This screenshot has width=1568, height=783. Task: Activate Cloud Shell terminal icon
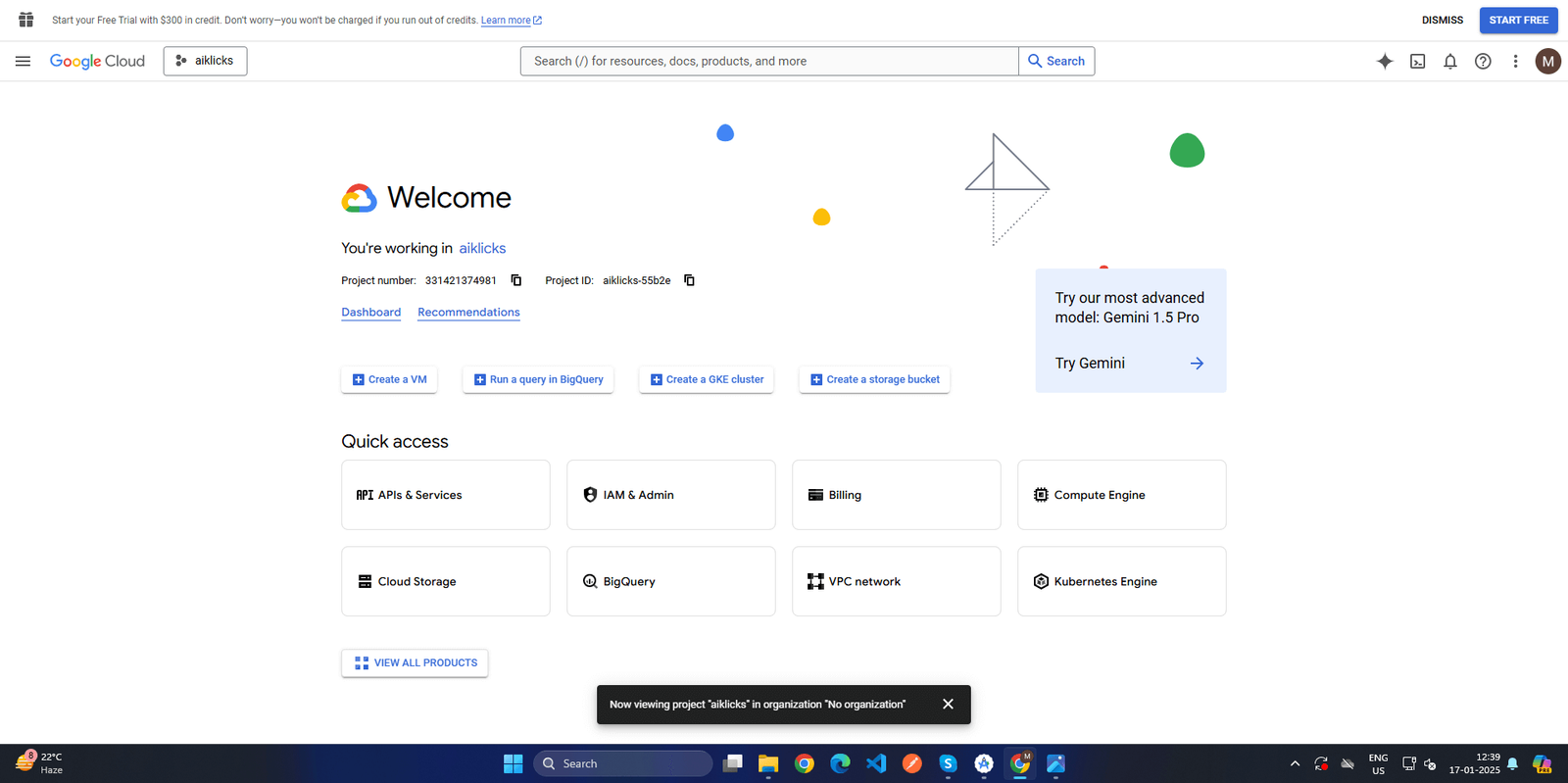click(1417, 61)
